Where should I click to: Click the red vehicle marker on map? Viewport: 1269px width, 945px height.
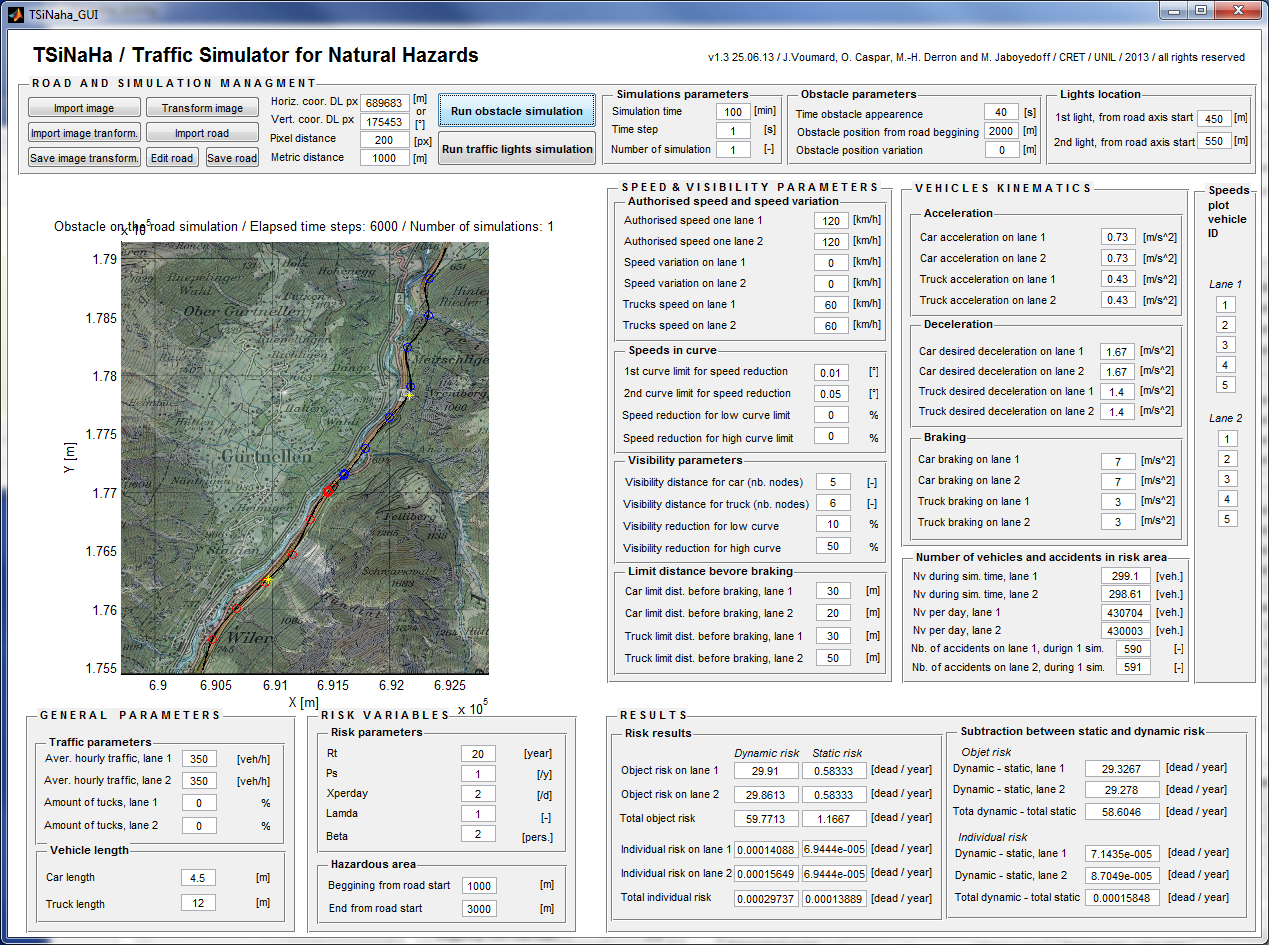[x=328, y=491]
